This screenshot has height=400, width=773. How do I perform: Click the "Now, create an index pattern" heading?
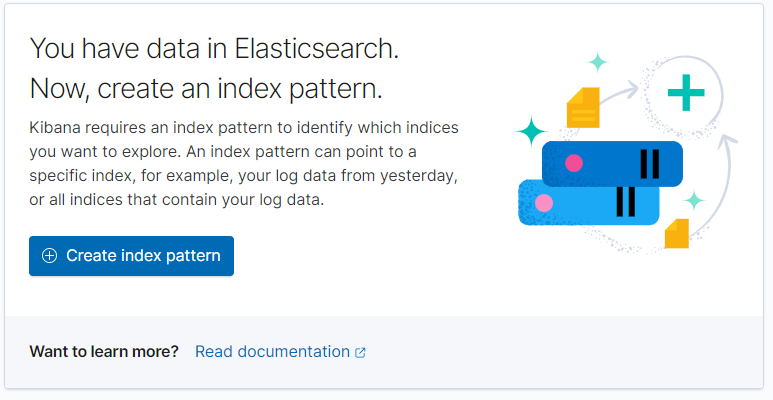[x=206, y=88]
